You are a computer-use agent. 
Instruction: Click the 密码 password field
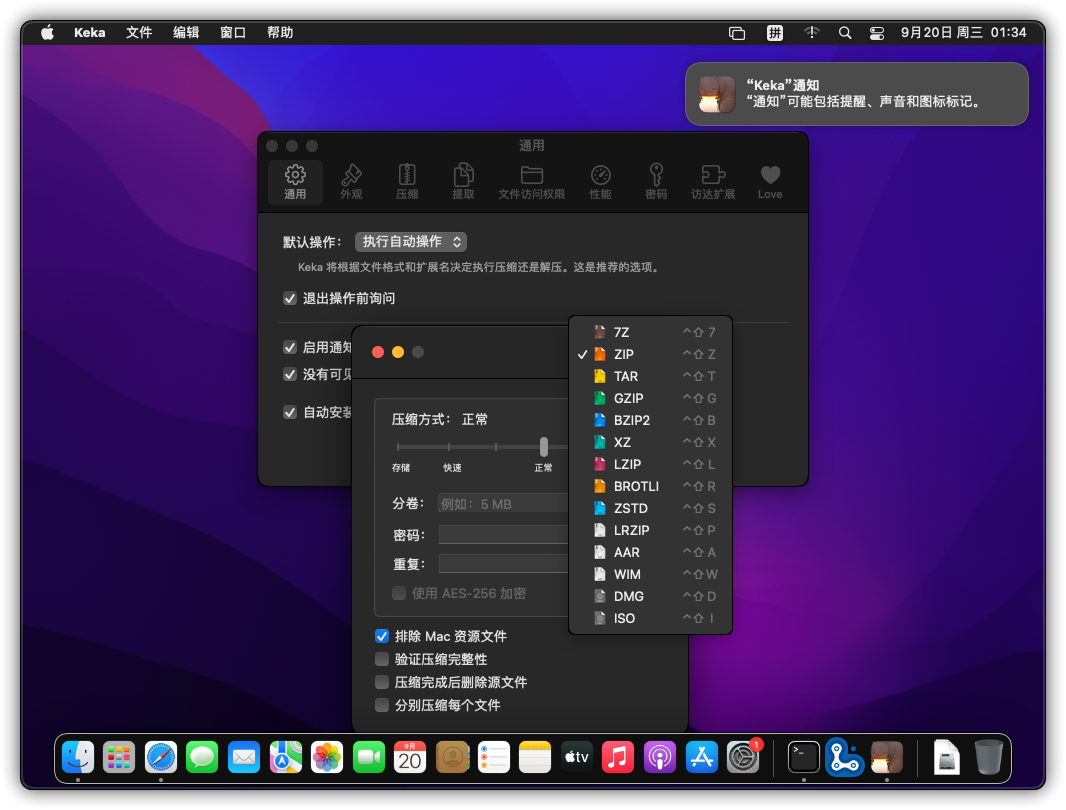click(x=503, y=535)
